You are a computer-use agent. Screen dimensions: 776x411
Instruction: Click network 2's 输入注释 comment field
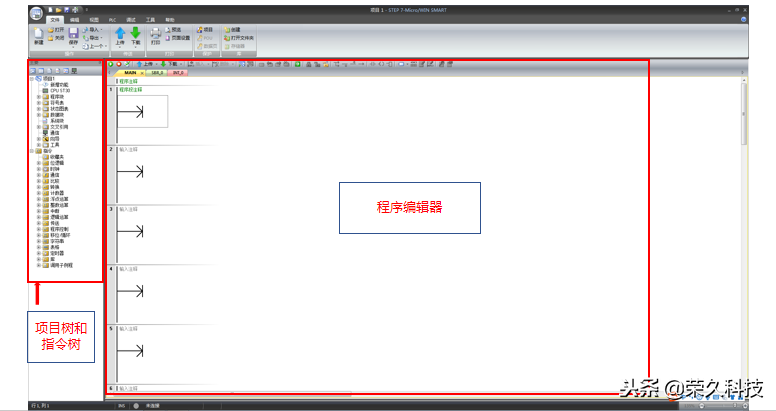[129, 150]
